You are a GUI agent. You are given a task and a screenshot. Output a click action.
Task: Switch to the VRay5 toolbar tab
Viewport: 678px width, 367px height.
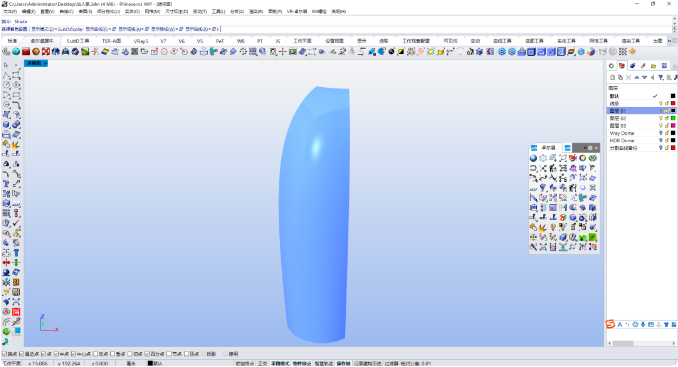141,41
